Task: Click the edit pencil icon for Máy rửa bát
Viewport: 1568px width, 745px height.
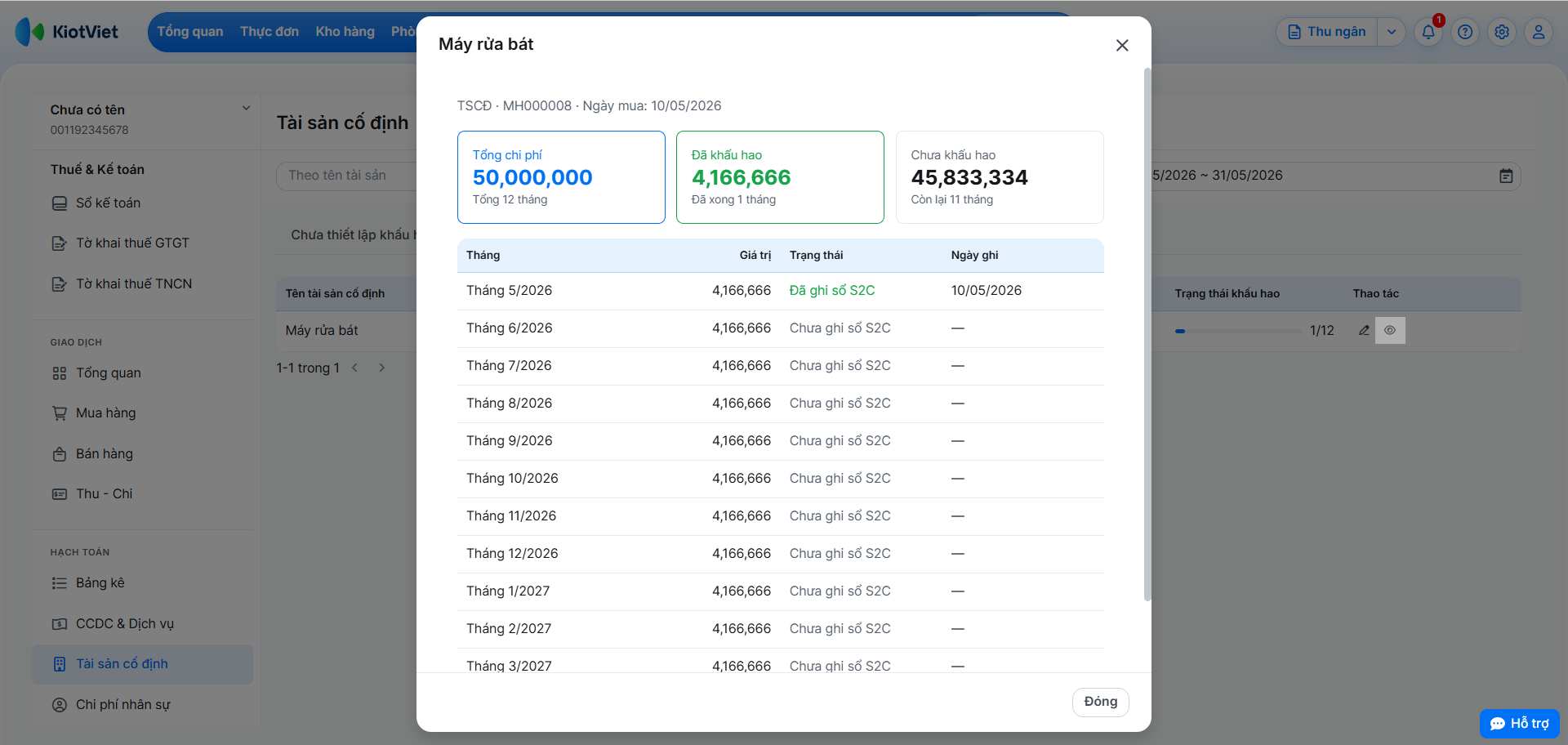Action: [1364, 330]
